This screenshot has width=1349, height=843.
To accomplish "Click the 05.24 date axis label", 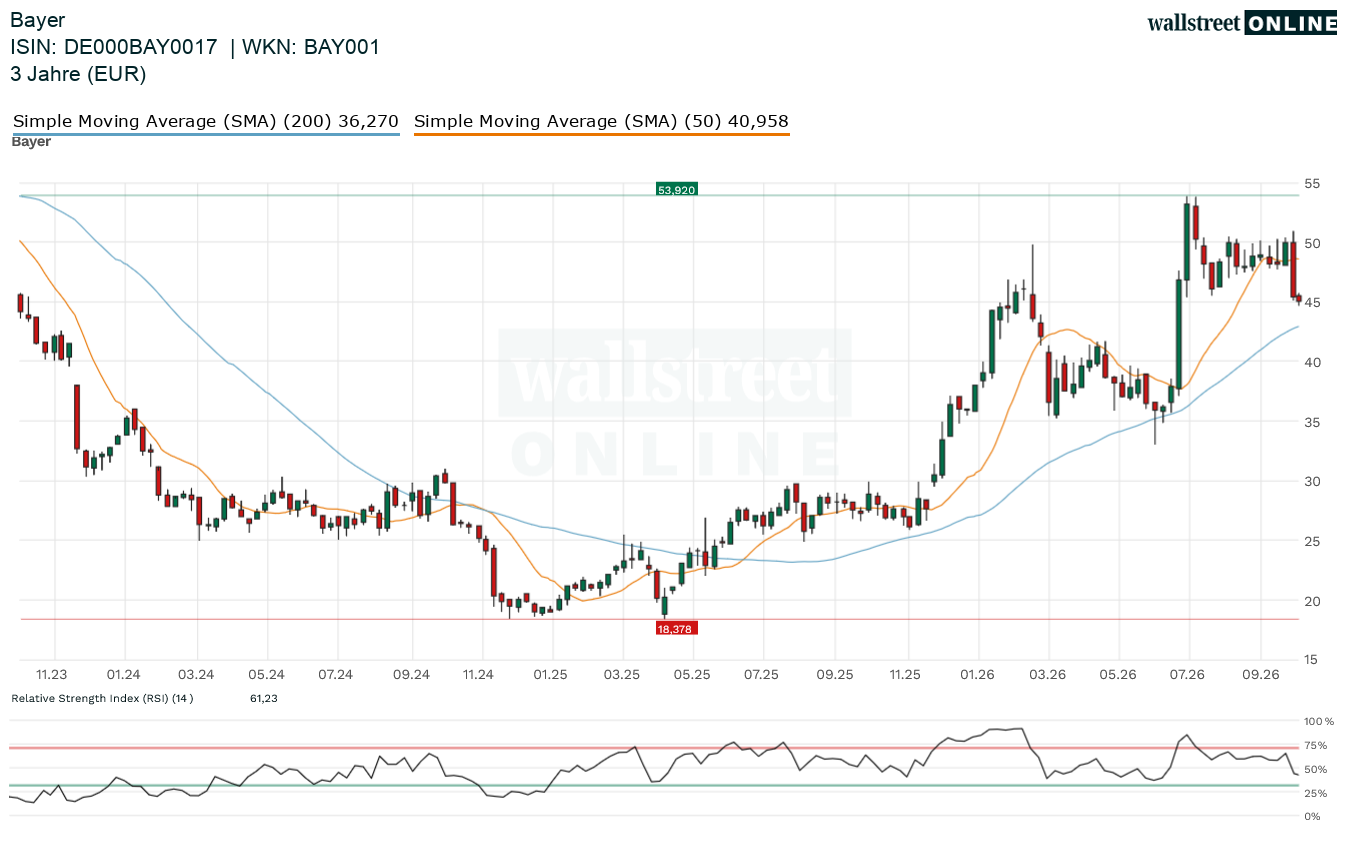I will [x=267, y=675].
